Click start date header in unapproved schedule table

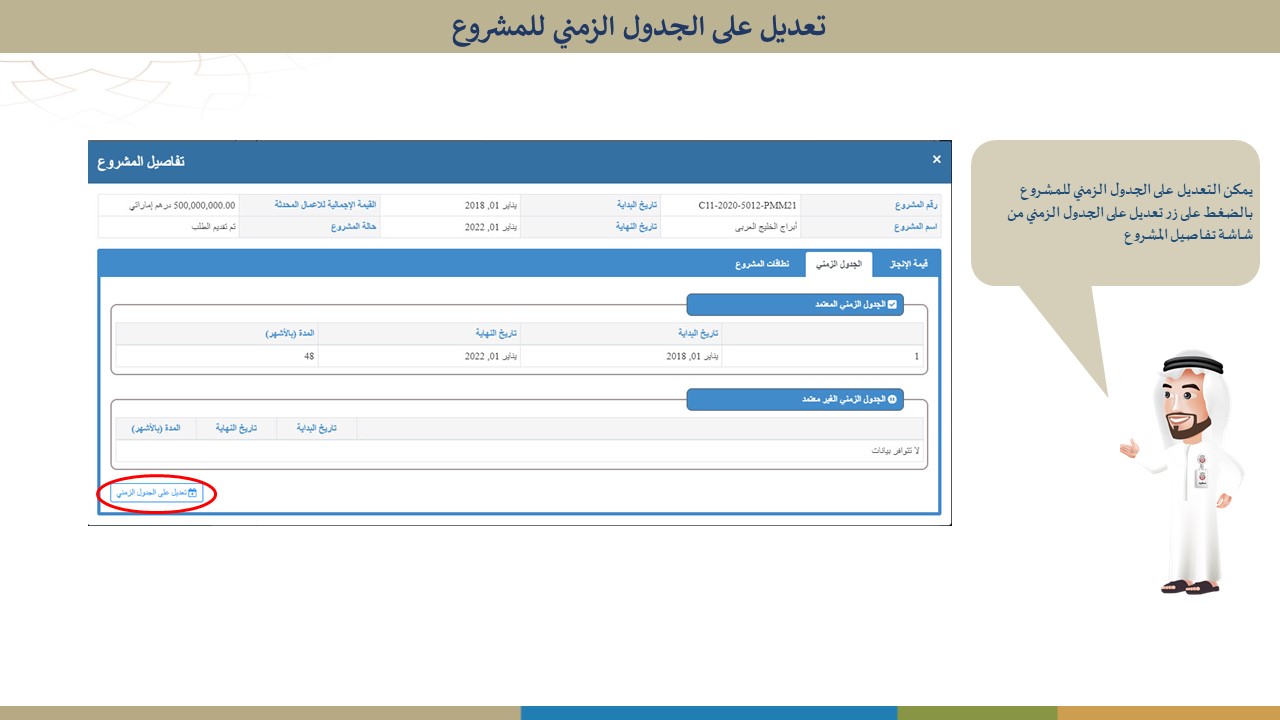316,428
